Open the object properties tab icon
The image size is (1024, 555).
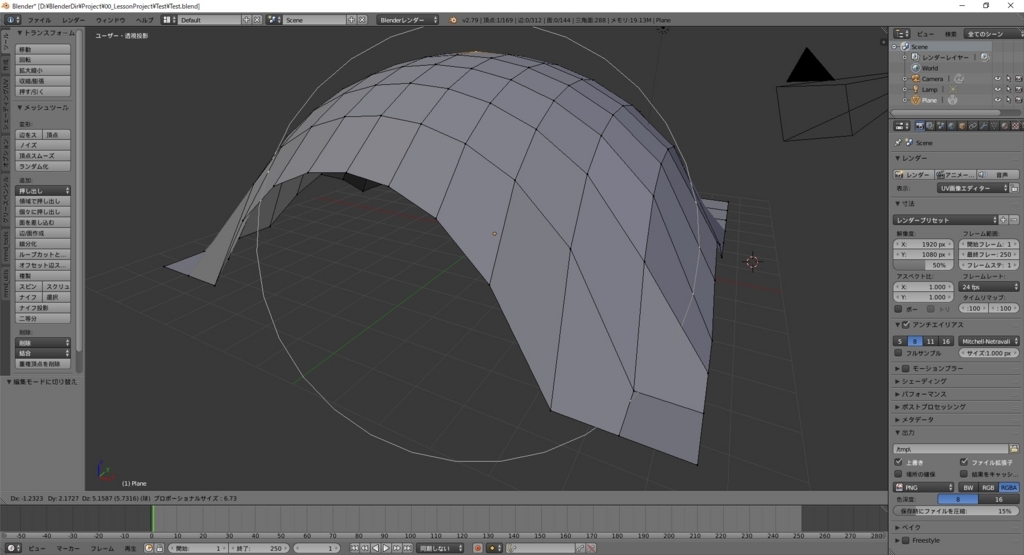(962, 126)
